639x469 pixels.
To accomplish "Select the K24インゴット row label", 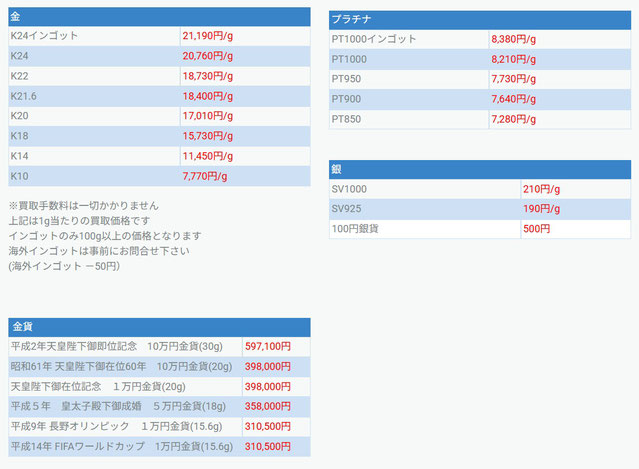I will click(x=44, y=36).
